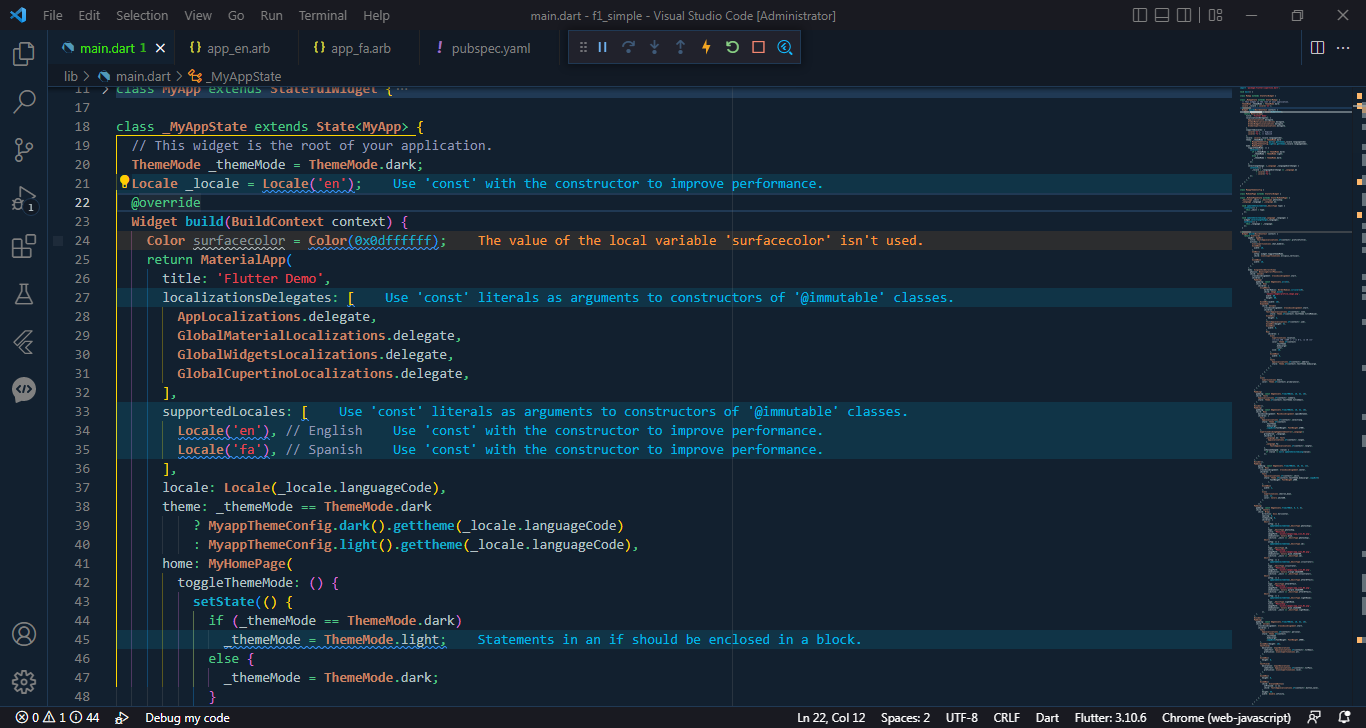The height and width of the screenshot is (728, 1366).
Task: Open the Run menu
Action: [271, 15]
